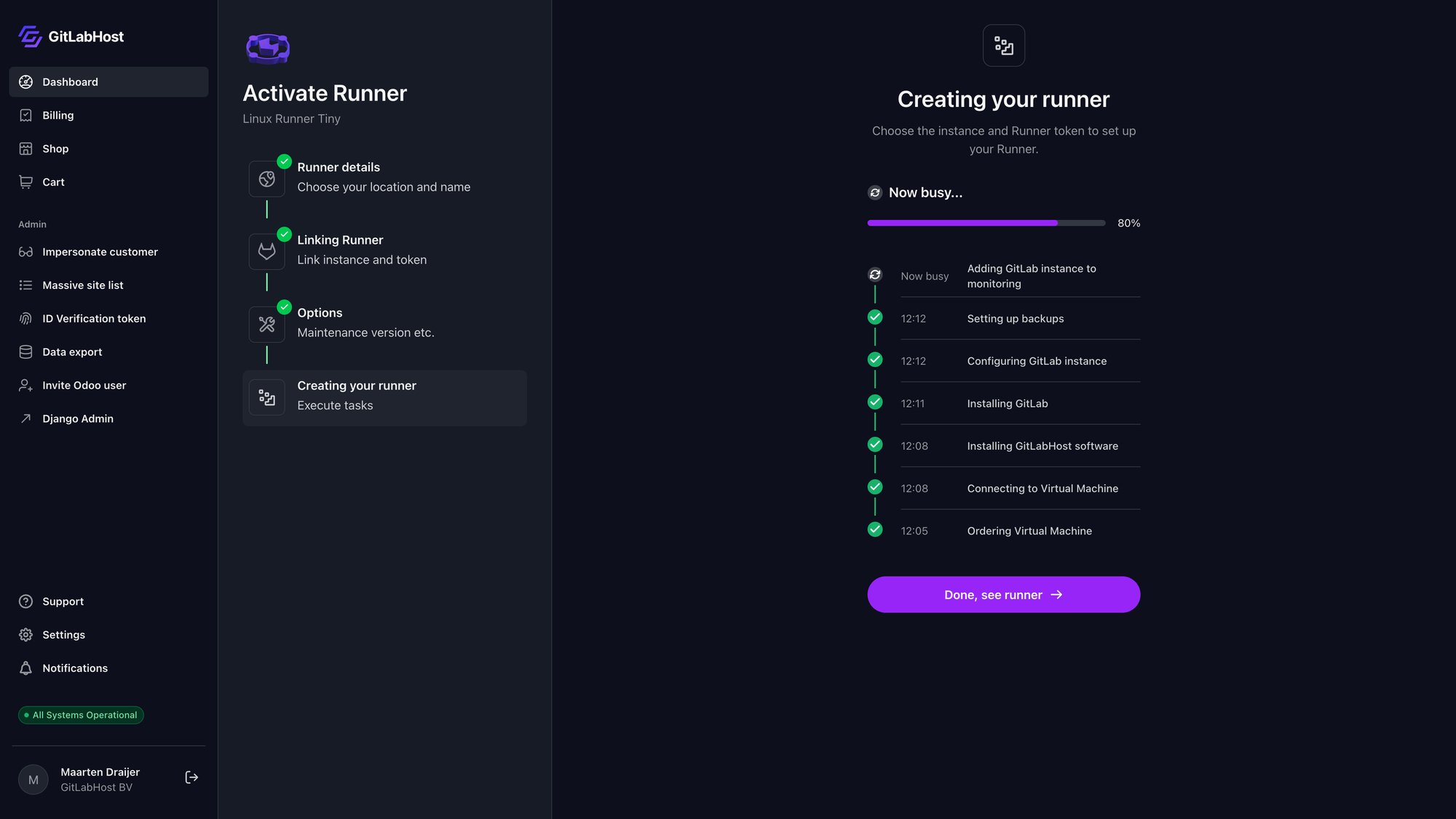Click the Billing credit card icon

(x=25, y=115)
